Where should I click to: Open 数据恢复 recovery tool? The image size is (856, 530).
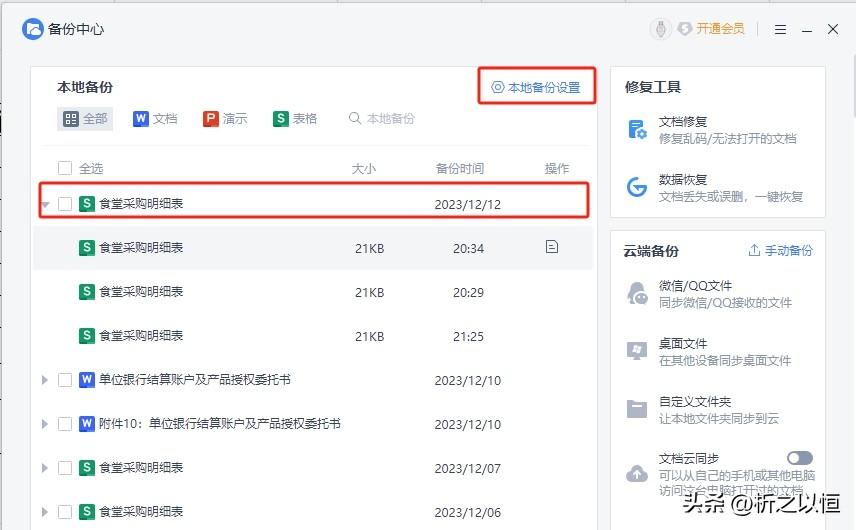click(717, 188)
